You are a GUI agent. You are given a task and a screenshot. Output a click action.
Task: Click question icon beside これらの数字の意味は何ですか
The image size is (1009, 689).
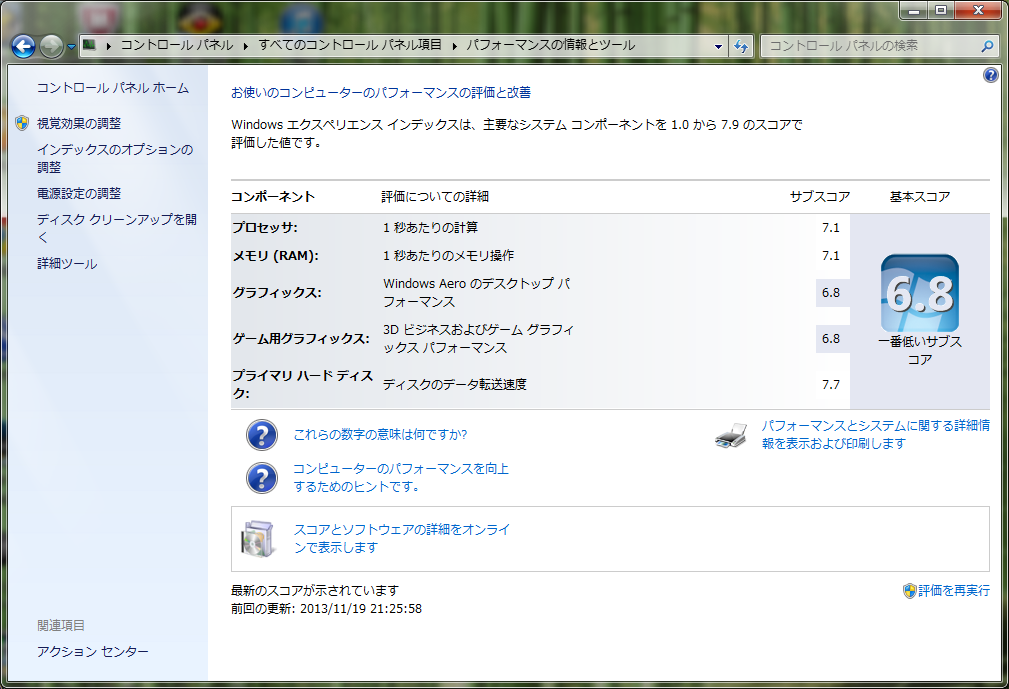[262, 436]
